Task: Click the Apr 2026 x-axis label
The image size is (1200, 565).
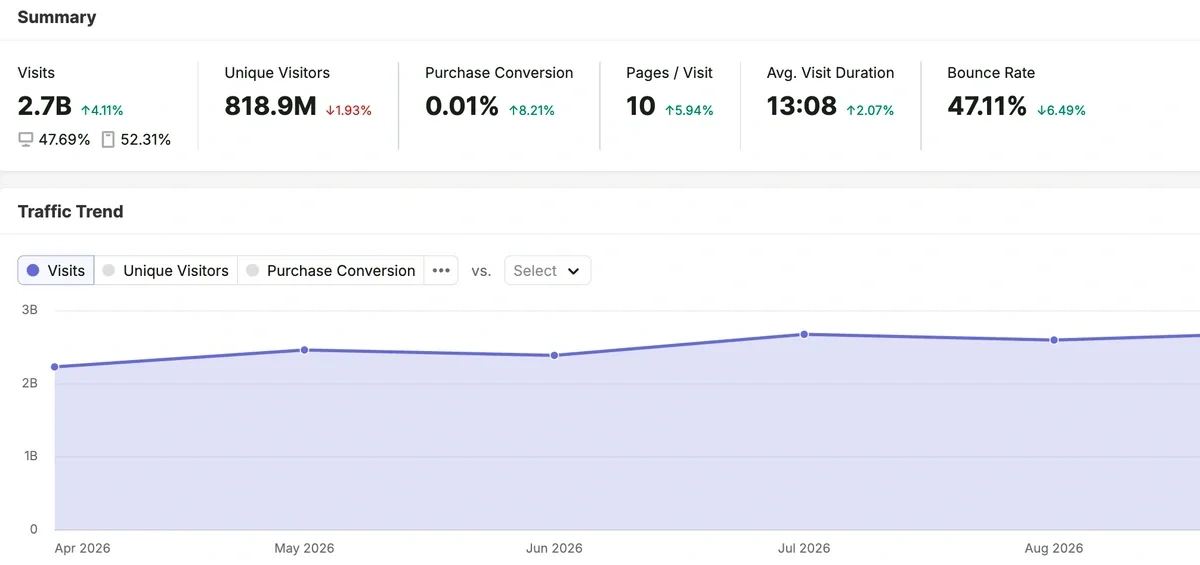Action: point(80,548)
